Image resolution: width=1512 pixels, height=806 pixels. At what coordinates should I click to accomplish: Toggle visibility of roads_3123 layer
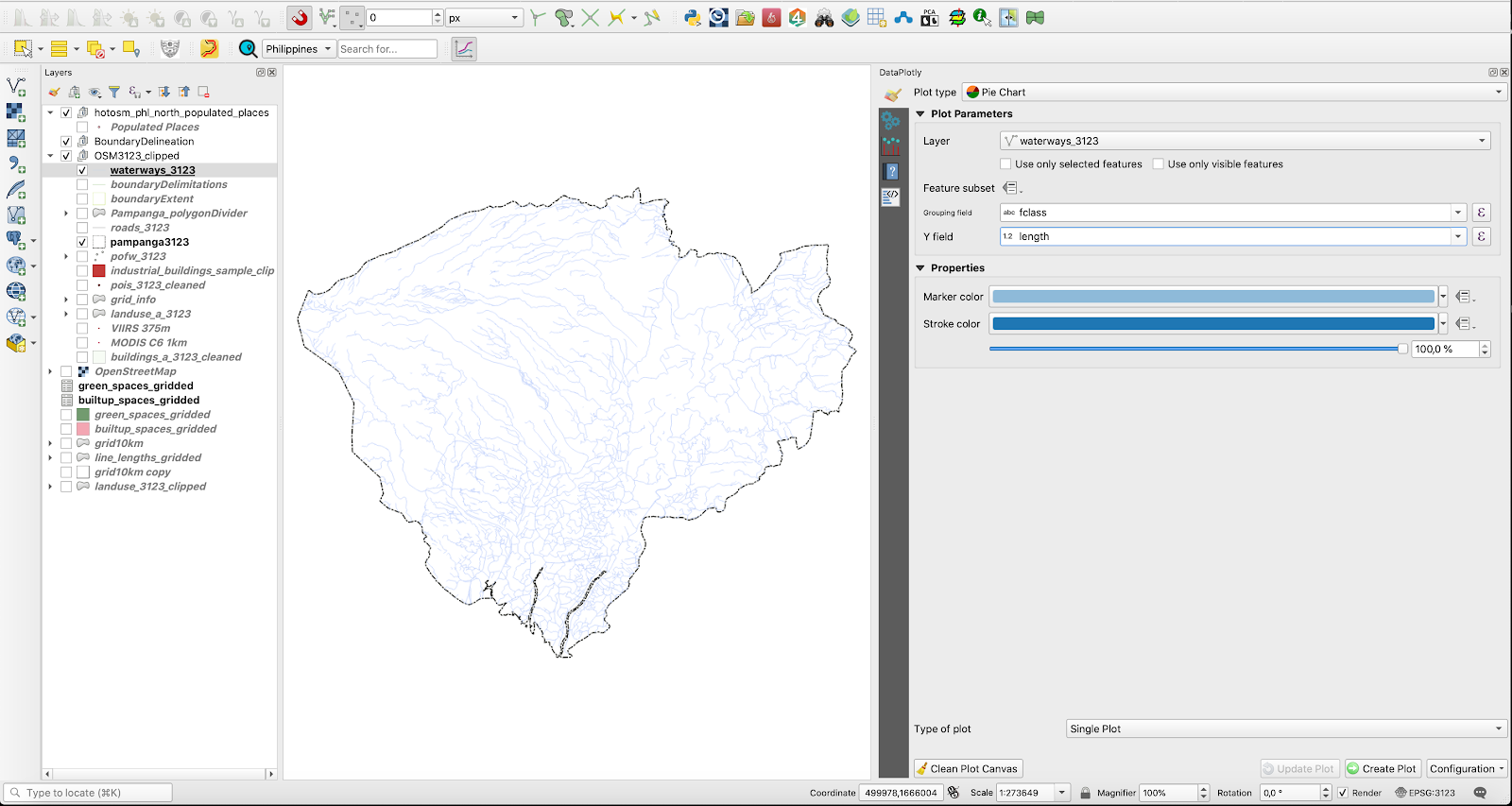[82, 228]
